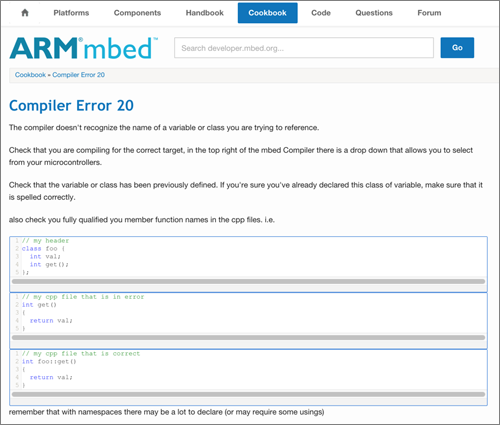Visit the Forum page
The width and height of the screenshot is (500, 425).
pyautogui.click(x=429, y=13)
